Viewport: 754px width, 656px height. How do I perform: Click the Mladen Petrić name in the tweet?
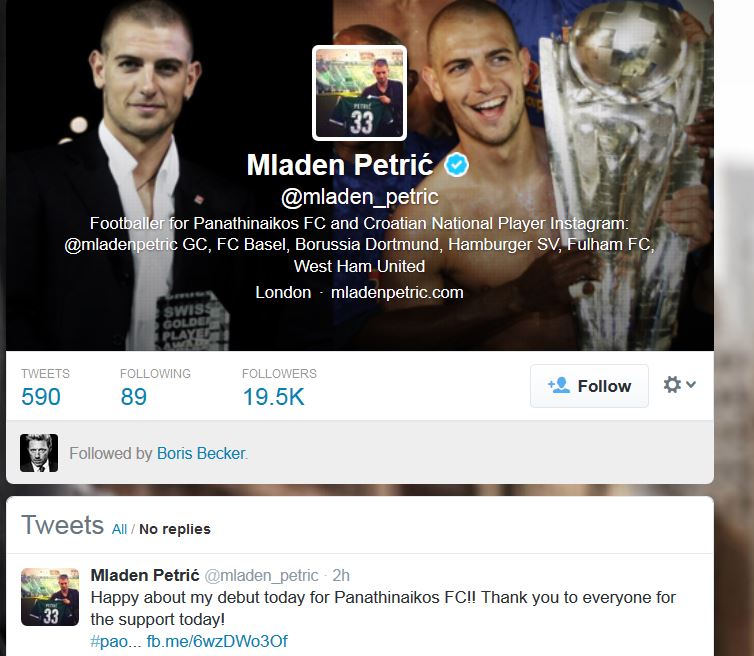coord(145,575)
